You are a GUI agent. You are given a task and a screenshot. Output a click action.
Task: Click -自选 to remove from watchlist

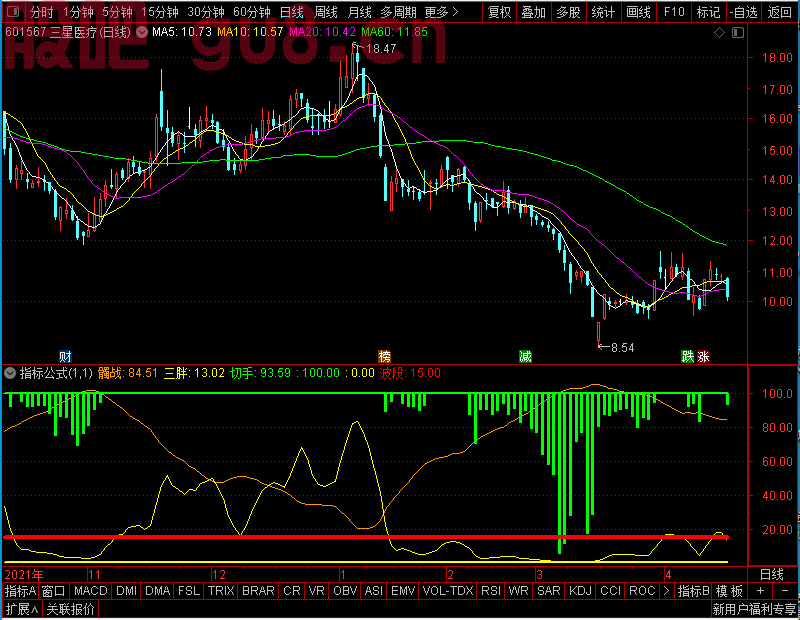(x=744, y=12)
